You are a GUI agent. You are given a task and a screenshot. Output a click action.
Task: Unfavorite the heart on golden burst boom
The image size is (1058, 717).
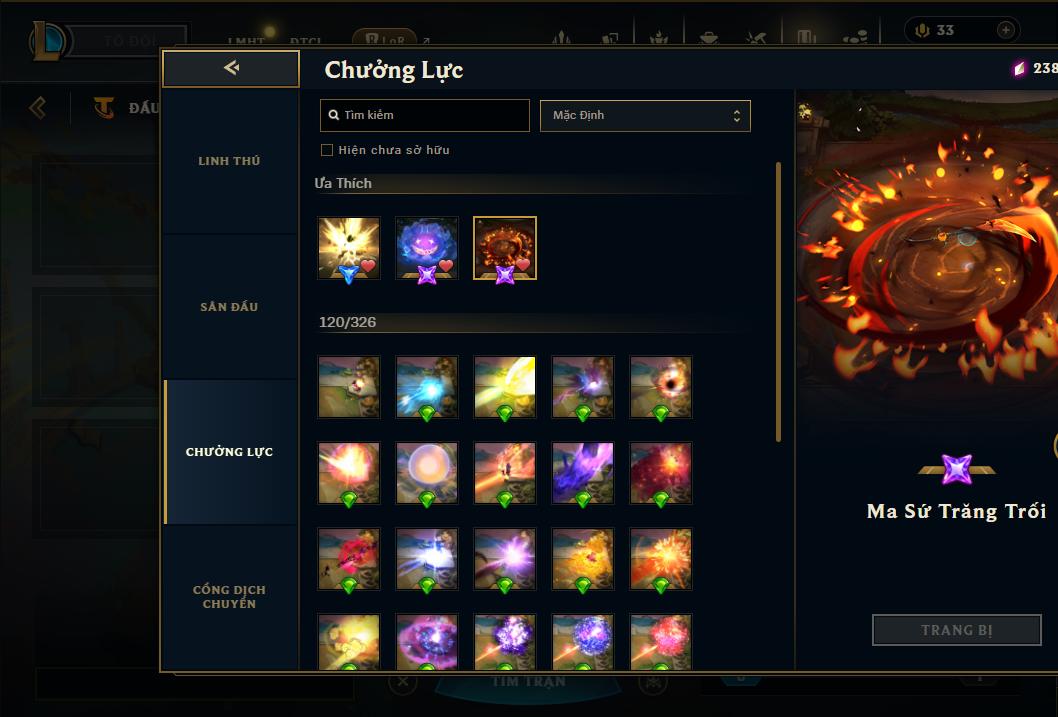368,266
